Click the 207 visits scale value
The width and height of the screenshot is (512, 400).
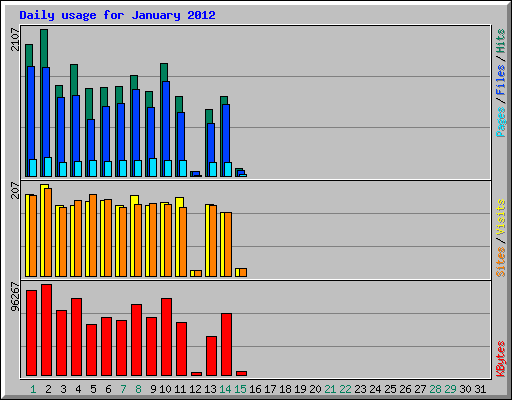(15, 190)
